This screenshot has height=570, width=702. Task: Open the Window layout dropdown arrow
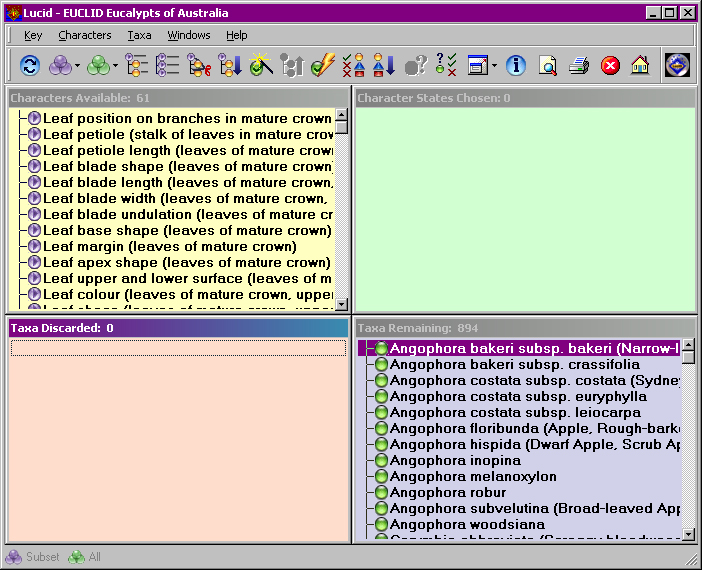pos(494,66)
